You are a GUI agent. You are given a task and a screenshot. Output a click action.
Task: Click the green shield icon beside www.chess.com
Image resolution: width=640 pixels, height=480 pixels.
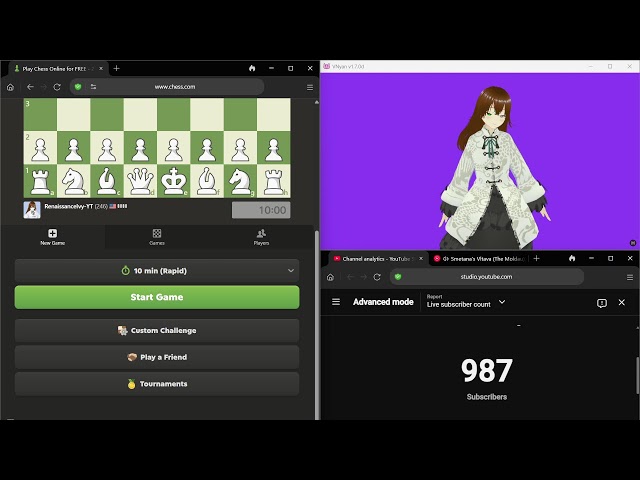tap(78, 87)
